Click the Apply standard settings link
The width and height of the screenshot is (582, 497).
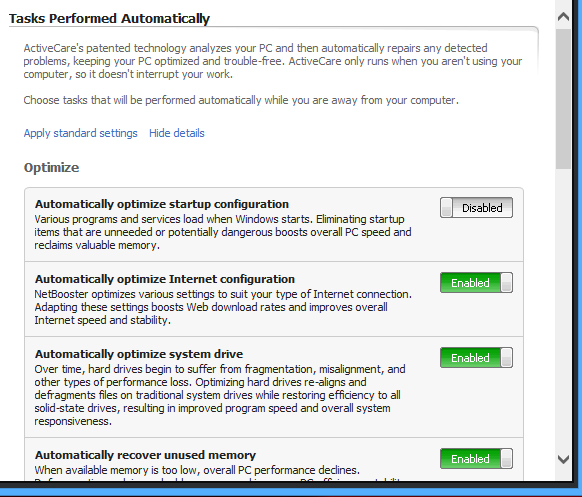click(x=81, y=133)
